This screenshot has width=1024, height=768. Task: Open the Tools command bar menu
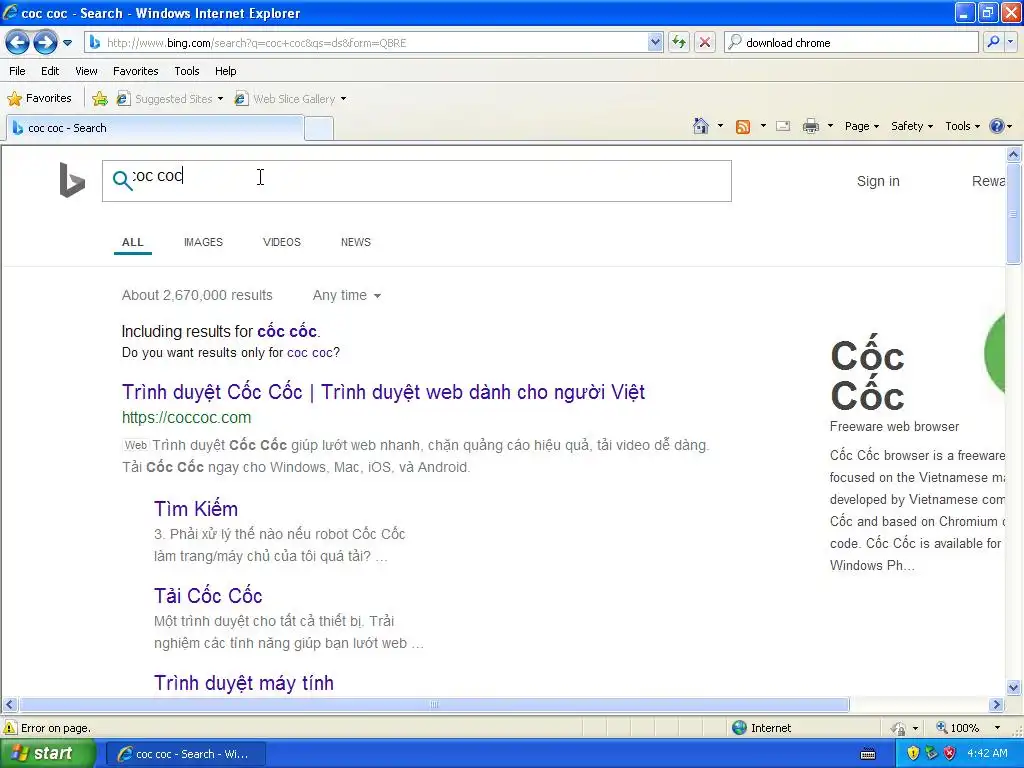point(963,126)
